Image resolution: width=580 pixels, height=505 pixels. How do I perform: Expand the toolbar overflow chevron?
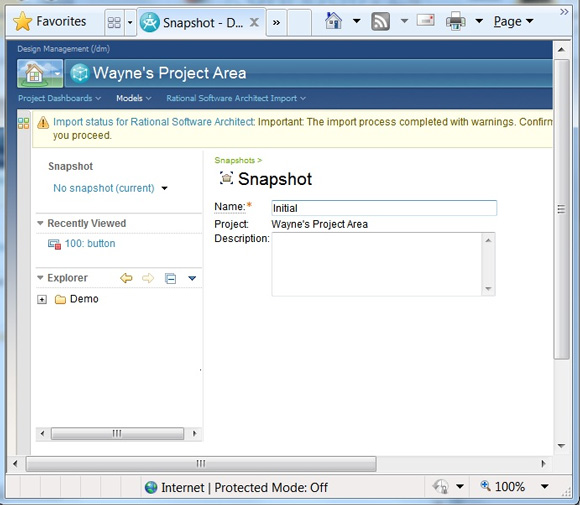tap(564, 12)
